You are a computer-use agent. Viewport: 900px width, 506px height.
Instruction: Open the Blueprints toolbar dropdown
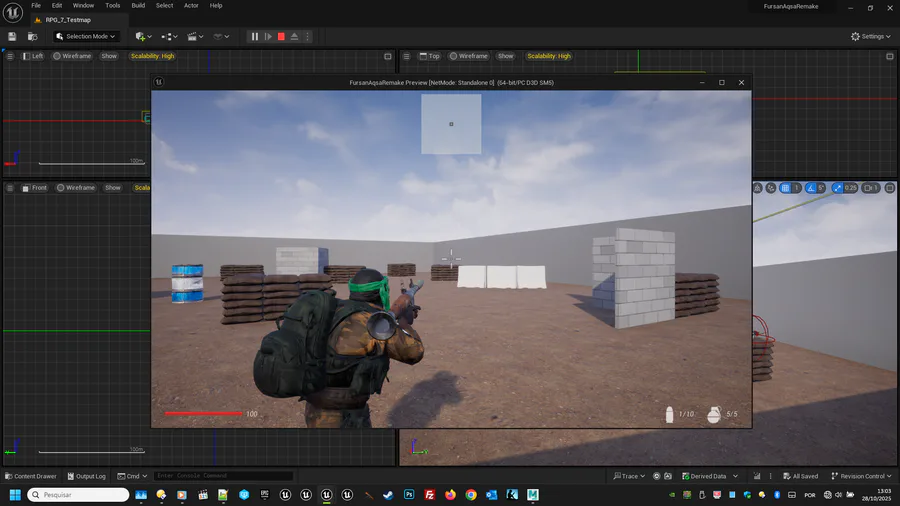tap(169, 36)
